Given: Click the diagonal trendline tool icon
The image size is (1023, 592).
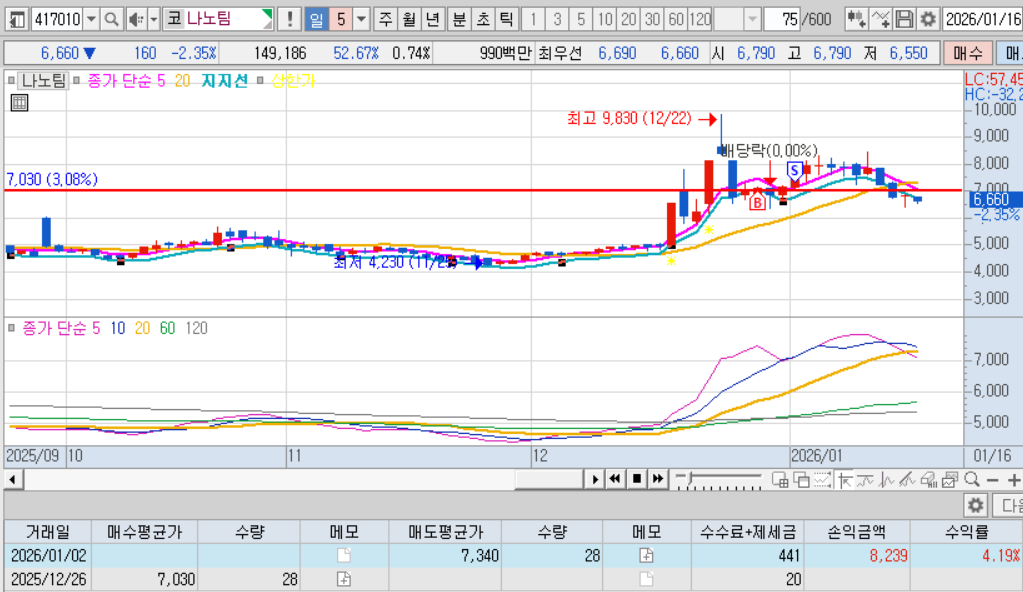Looking at the screenshot, I should point(907,480).
